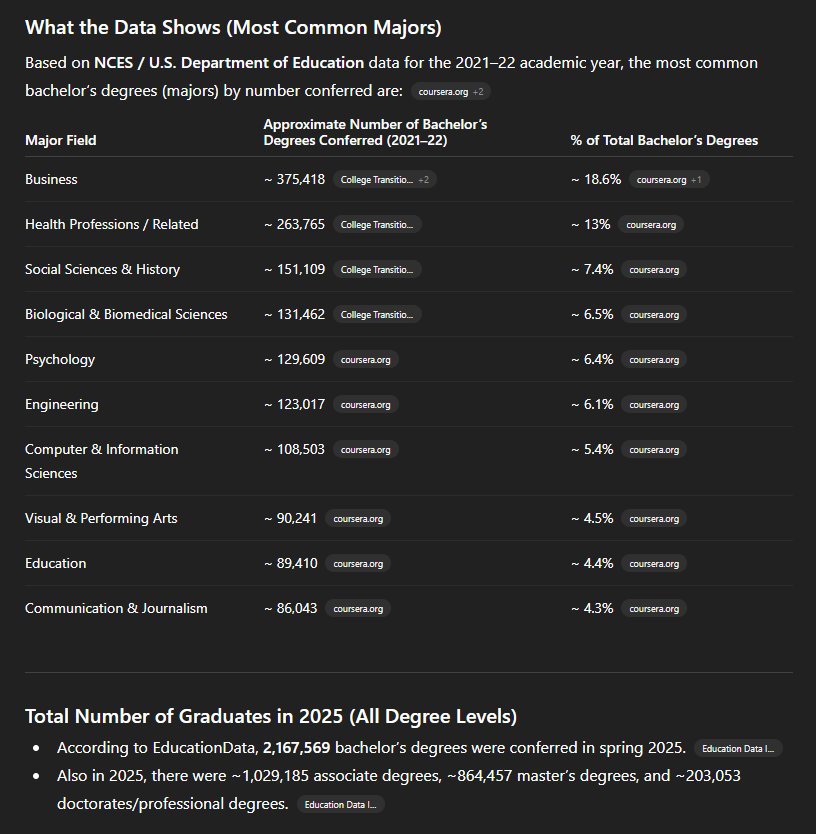Click heading 'What the Data Shows (Most Common Majors)'
The height and width of the screenshot is (834, 816).
[x=233, y=28]
